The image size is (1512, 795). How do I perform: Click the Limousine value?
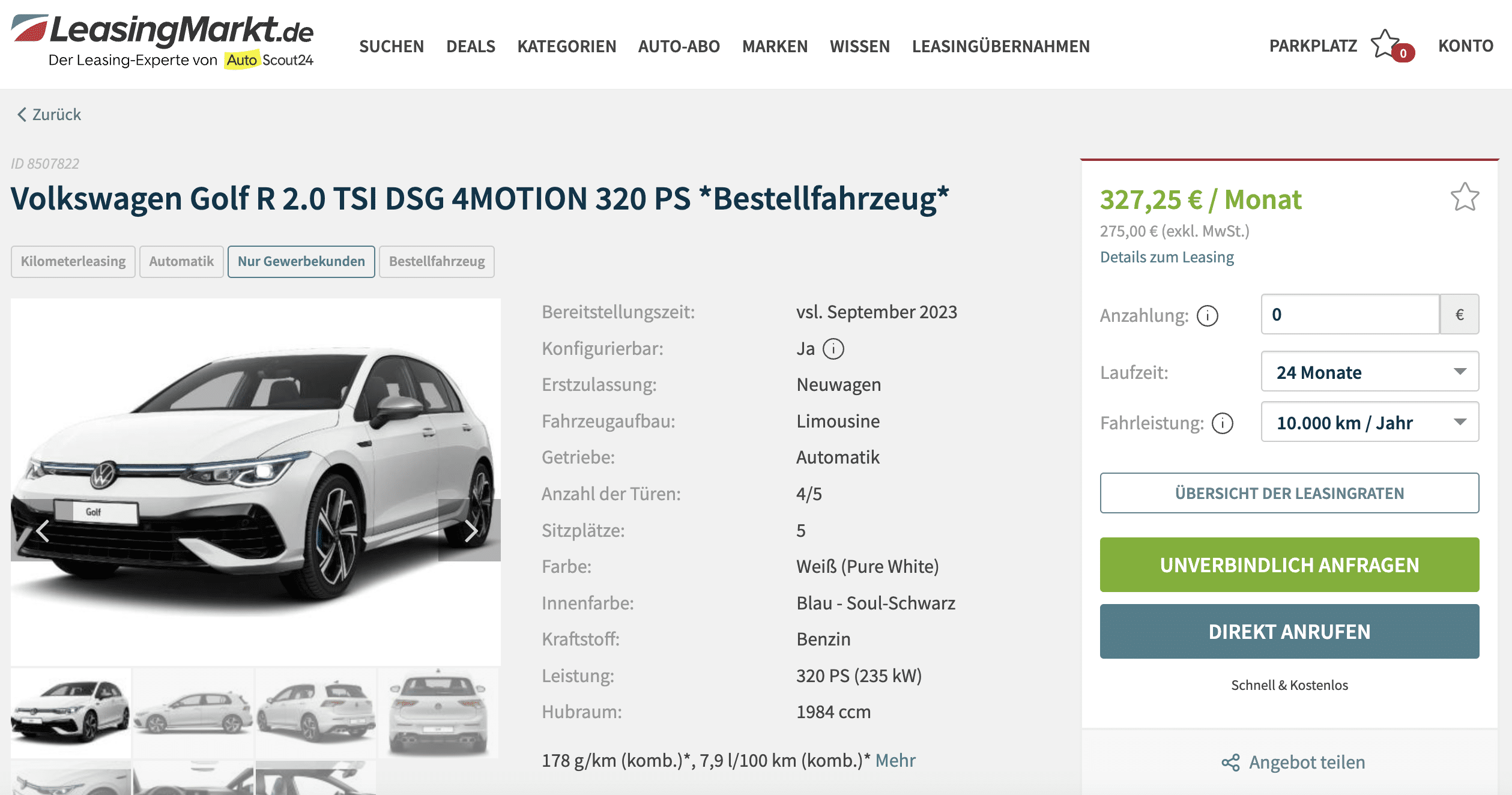pyautogui.click(x=838, y=421)
